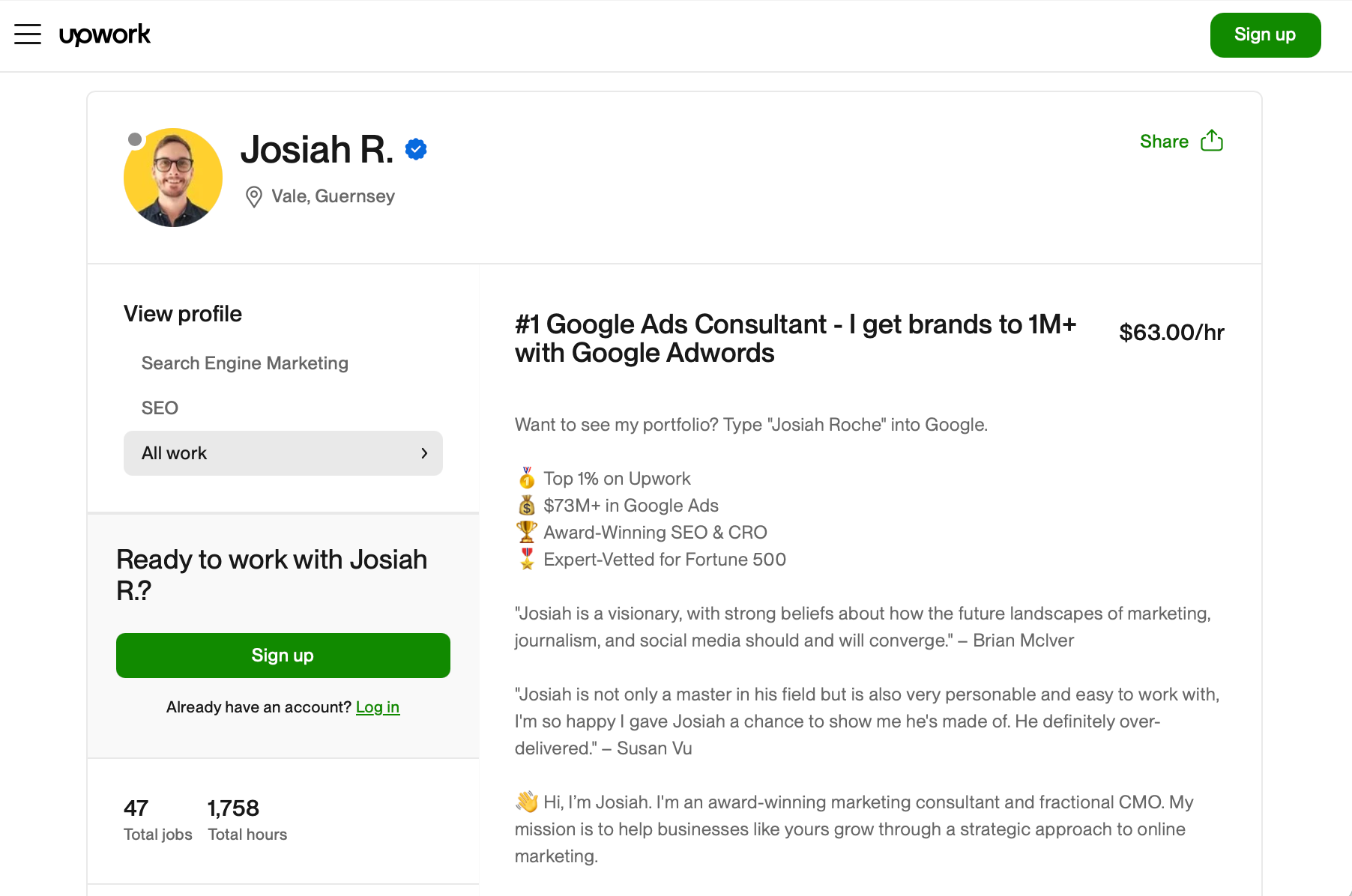Click the share upload icon
The image size is (1352, 896).
(1212, 140)
